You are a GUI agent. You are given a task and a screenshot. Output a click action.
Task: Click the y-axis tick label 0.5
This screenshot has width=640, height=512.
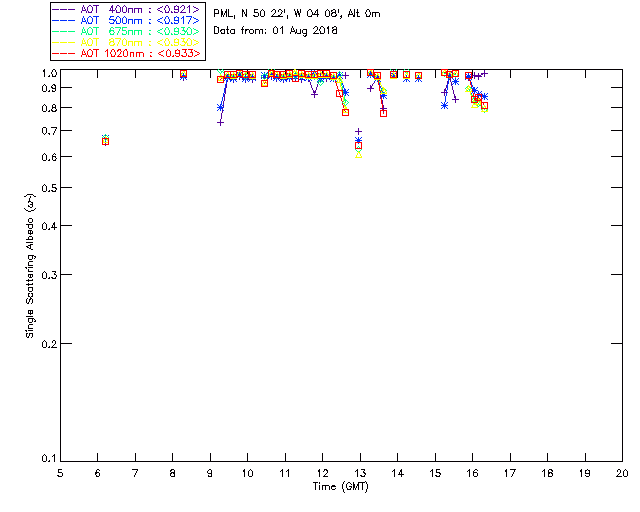click(49, 188)
